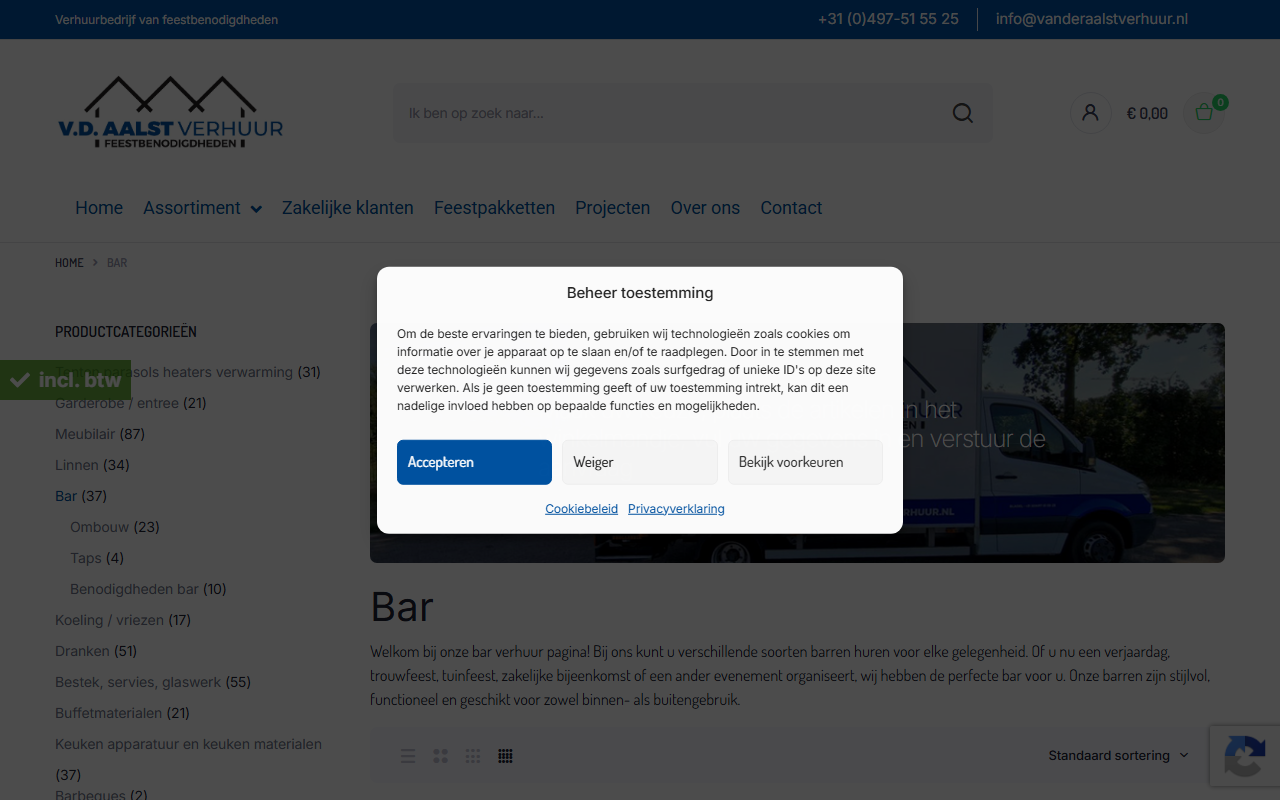The width and height of the screenshot is (1280, 800).
Task: Expand the Assortiment menu chevron
Action: tap(256, 209)
